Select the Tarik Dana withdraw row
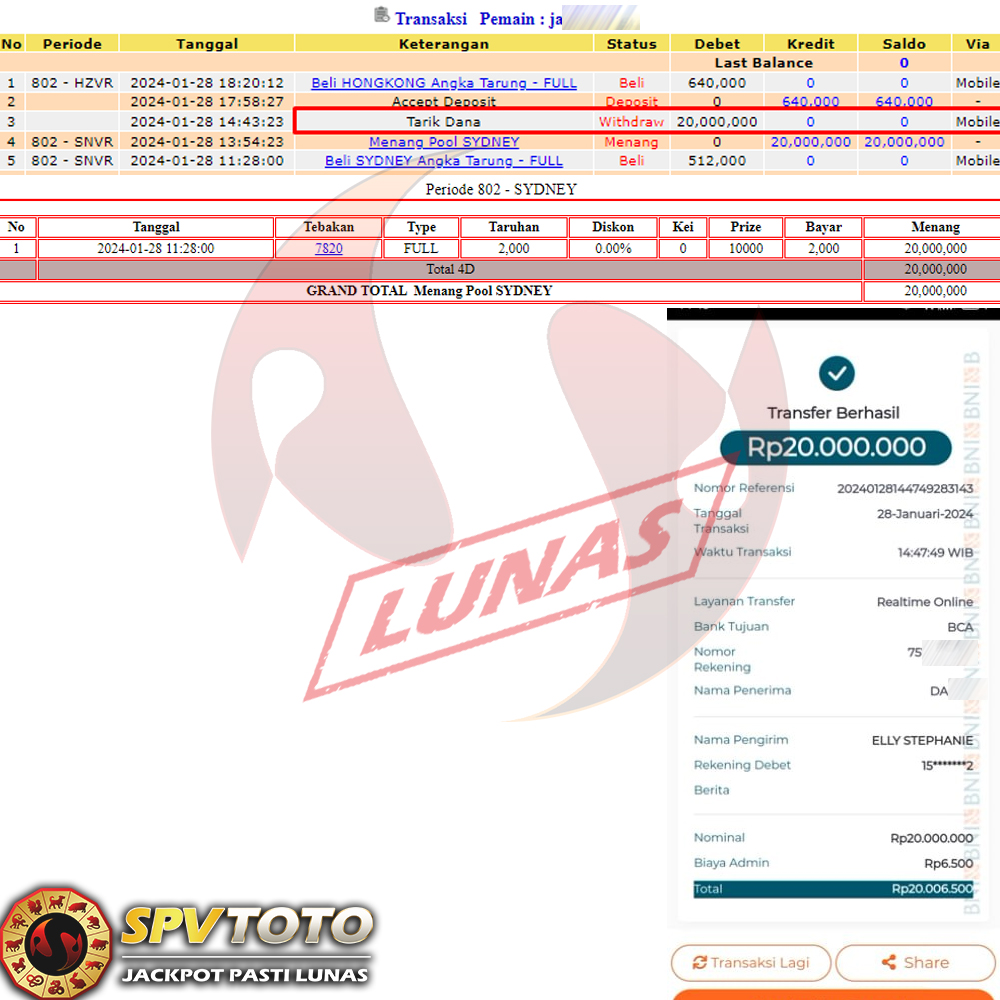Viewport: 1000px width, 1000px height. (x=444, y=122)
